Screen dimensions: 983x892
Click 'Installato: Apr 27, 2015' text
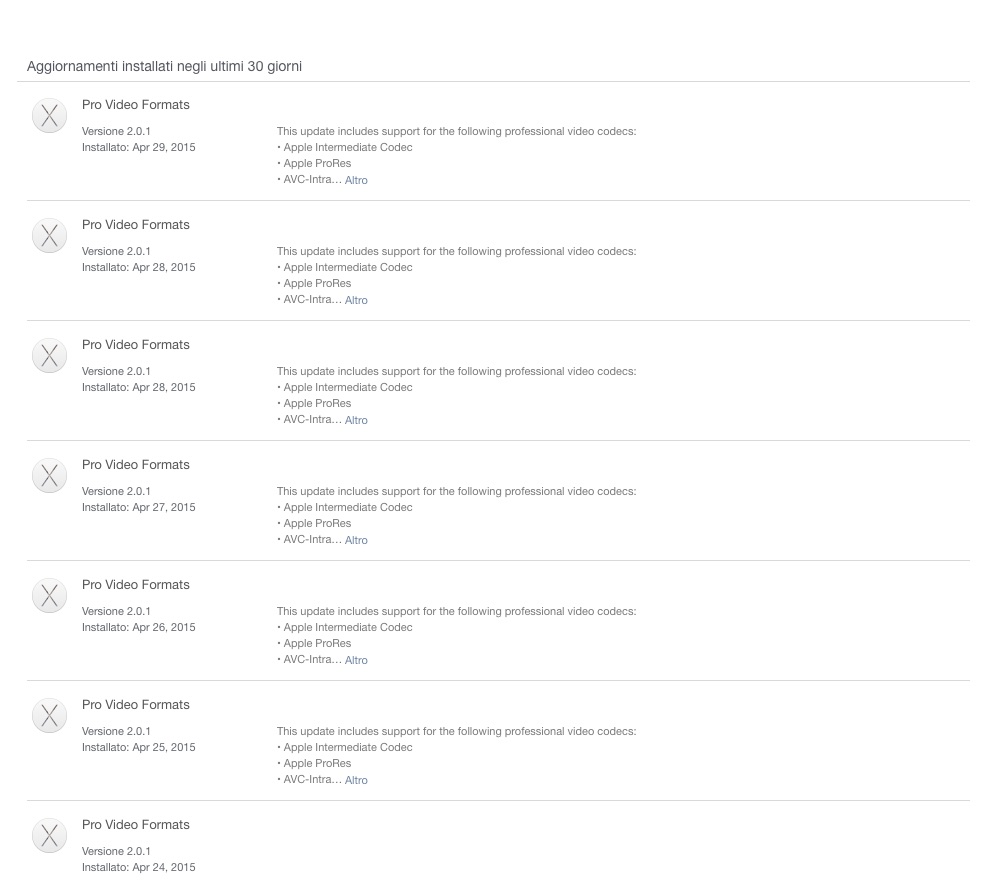click(x=139, y=507)
